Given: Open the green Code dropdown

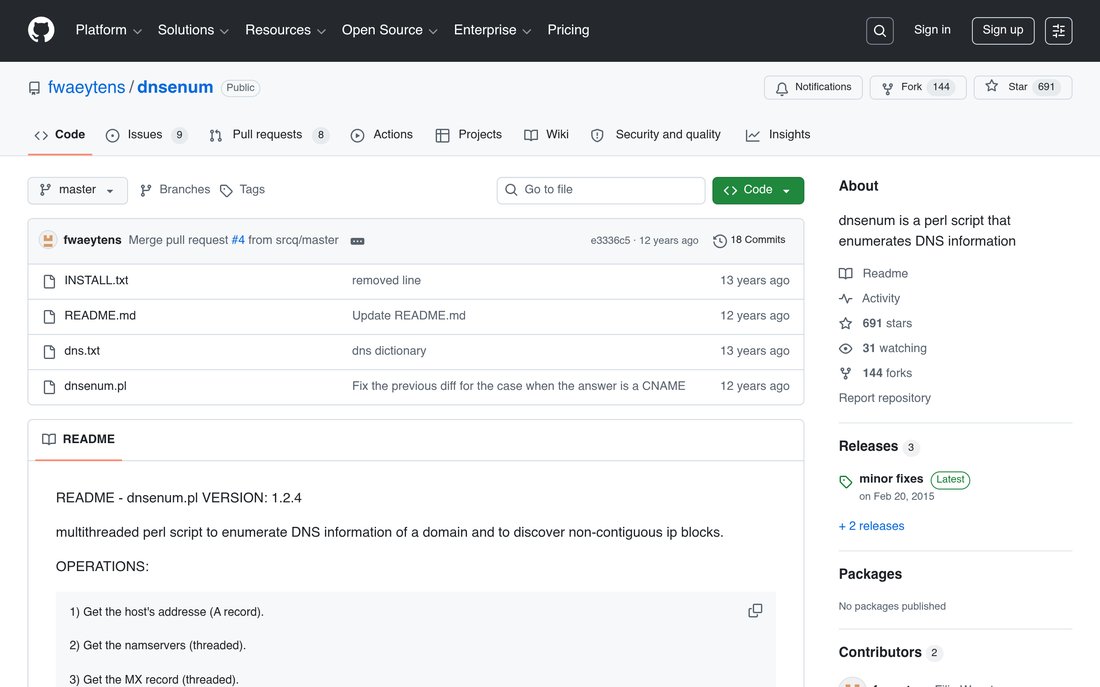Looking at the screenshot, I should [758, 190].
